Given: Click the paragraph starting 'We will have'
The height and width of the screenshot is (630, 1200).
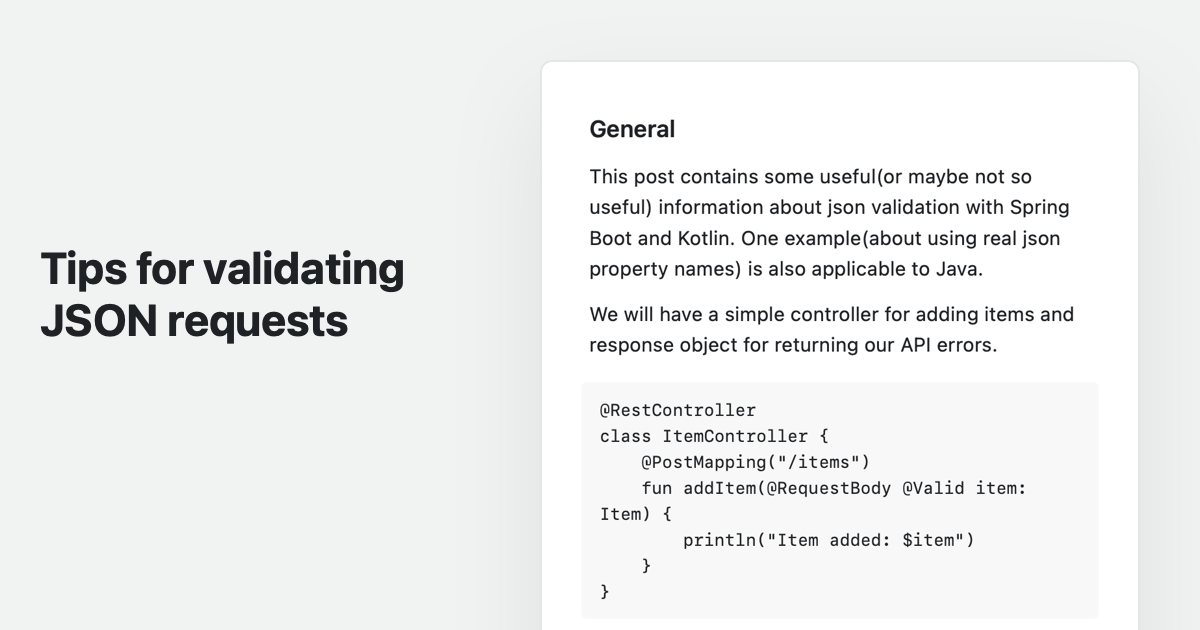Looking at the screenshot, I should click(x=831, y=329).
